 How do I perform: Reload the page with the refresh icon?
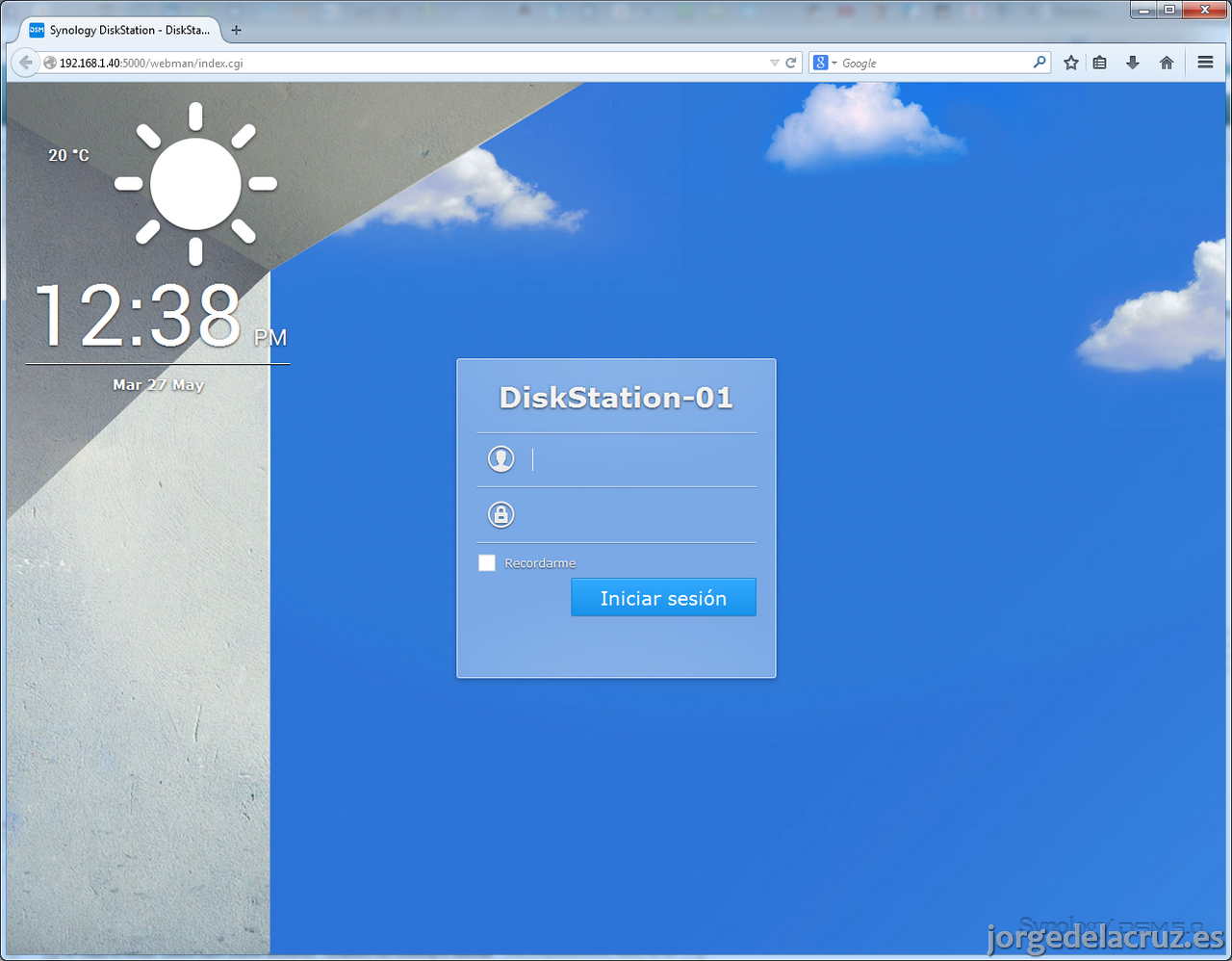[x=791, y=63]
